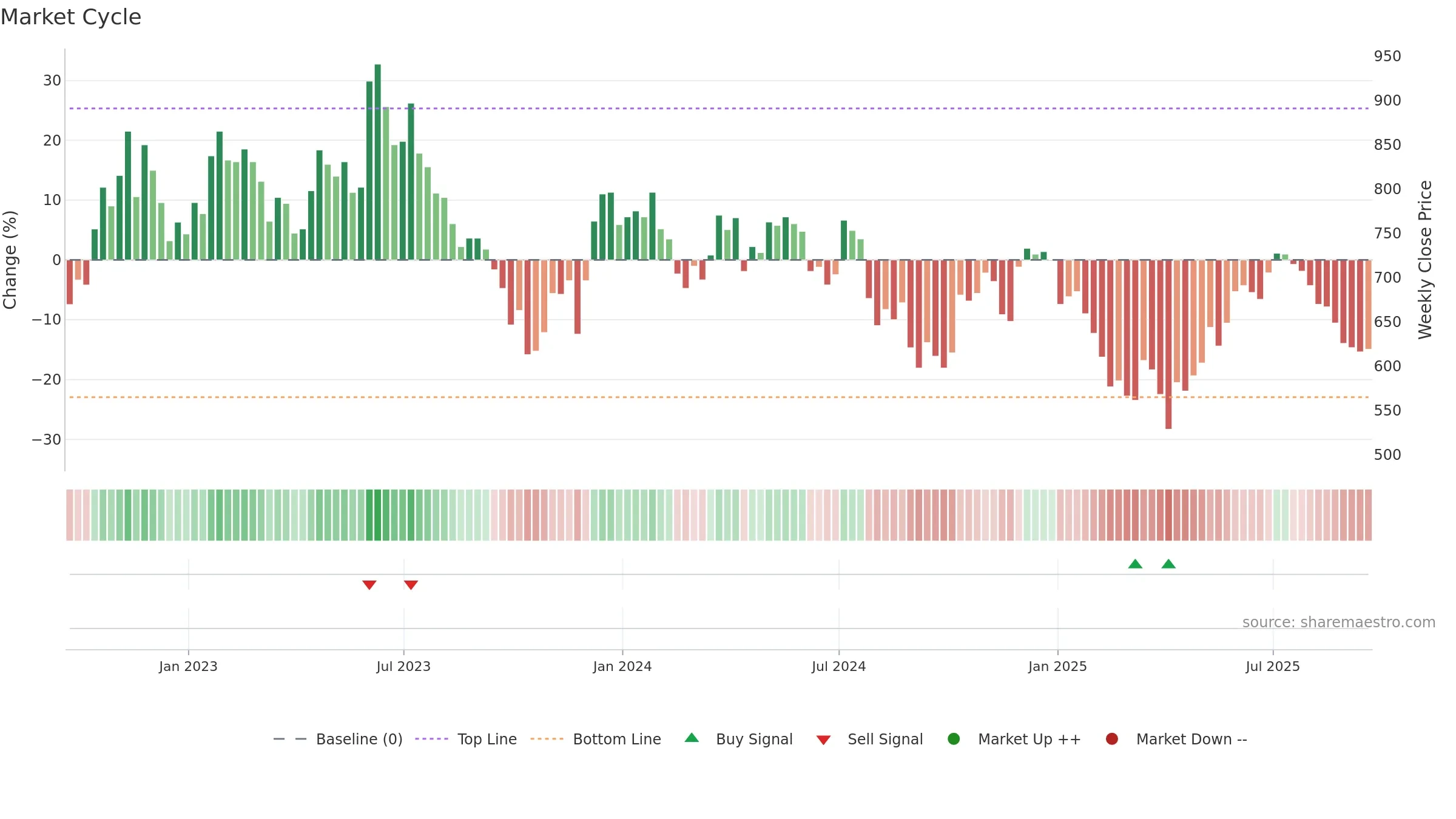Click the purple dotted Top Line legend swatch
Screen dimensions: 1456x819
[x=431, y=739]
